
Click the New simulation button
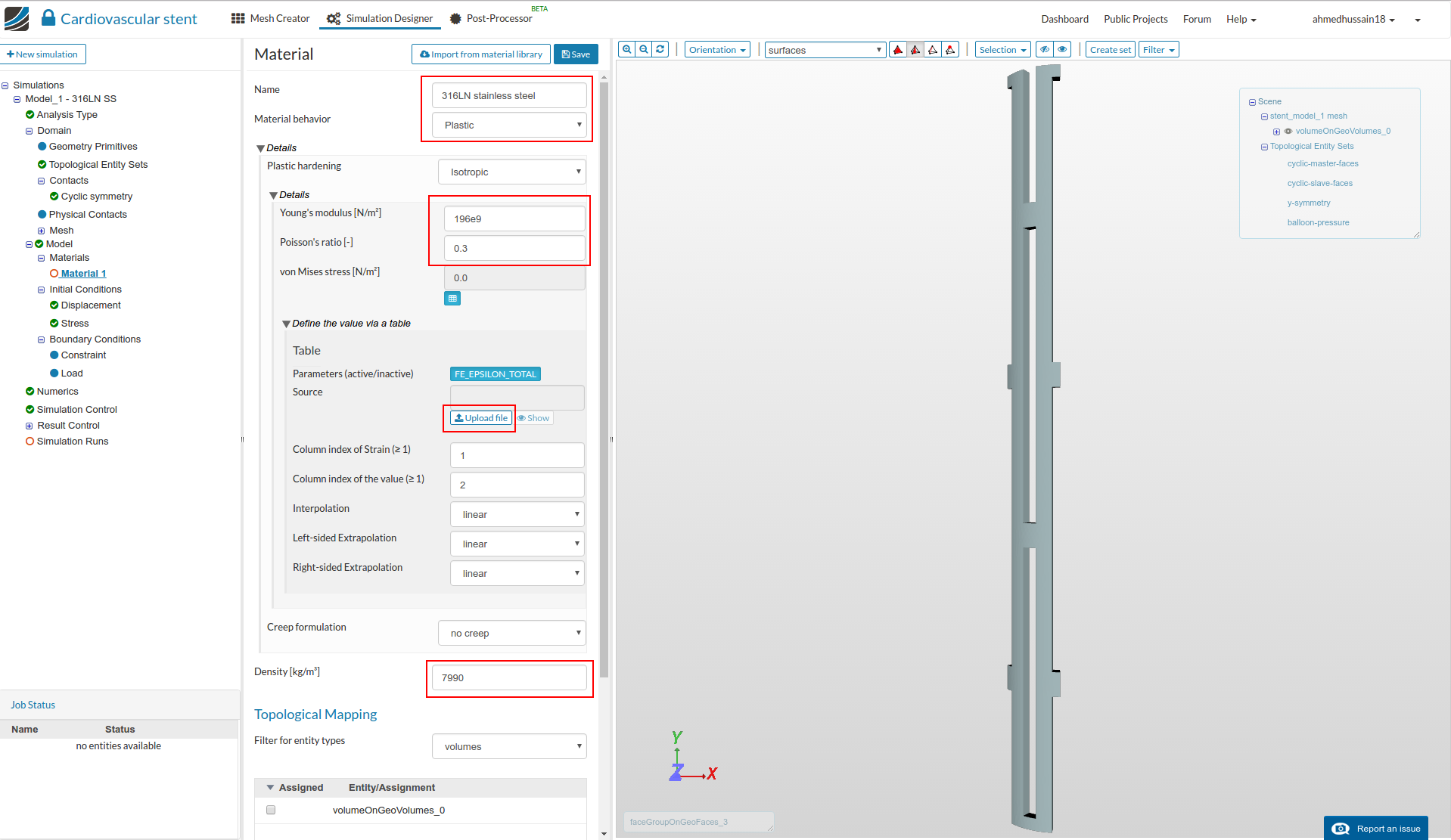click(42, 54)
